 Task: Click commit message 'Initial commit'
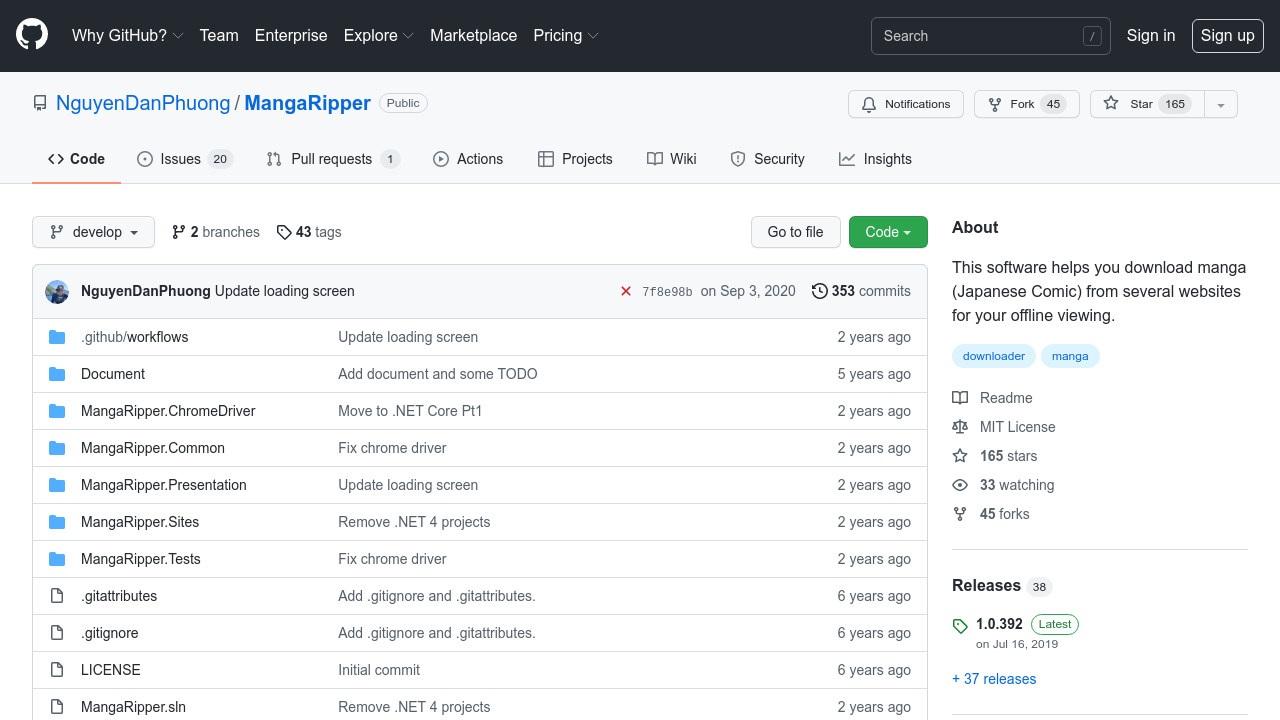click(379, 670)
